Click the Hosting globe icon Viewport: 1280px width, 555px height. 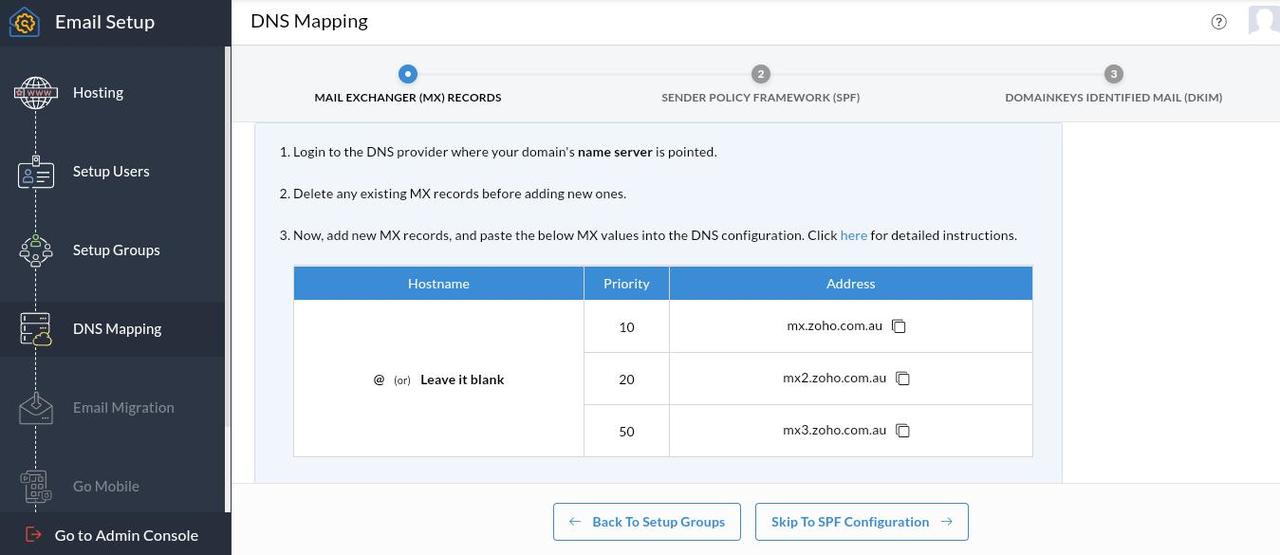[x=36, y=93]
